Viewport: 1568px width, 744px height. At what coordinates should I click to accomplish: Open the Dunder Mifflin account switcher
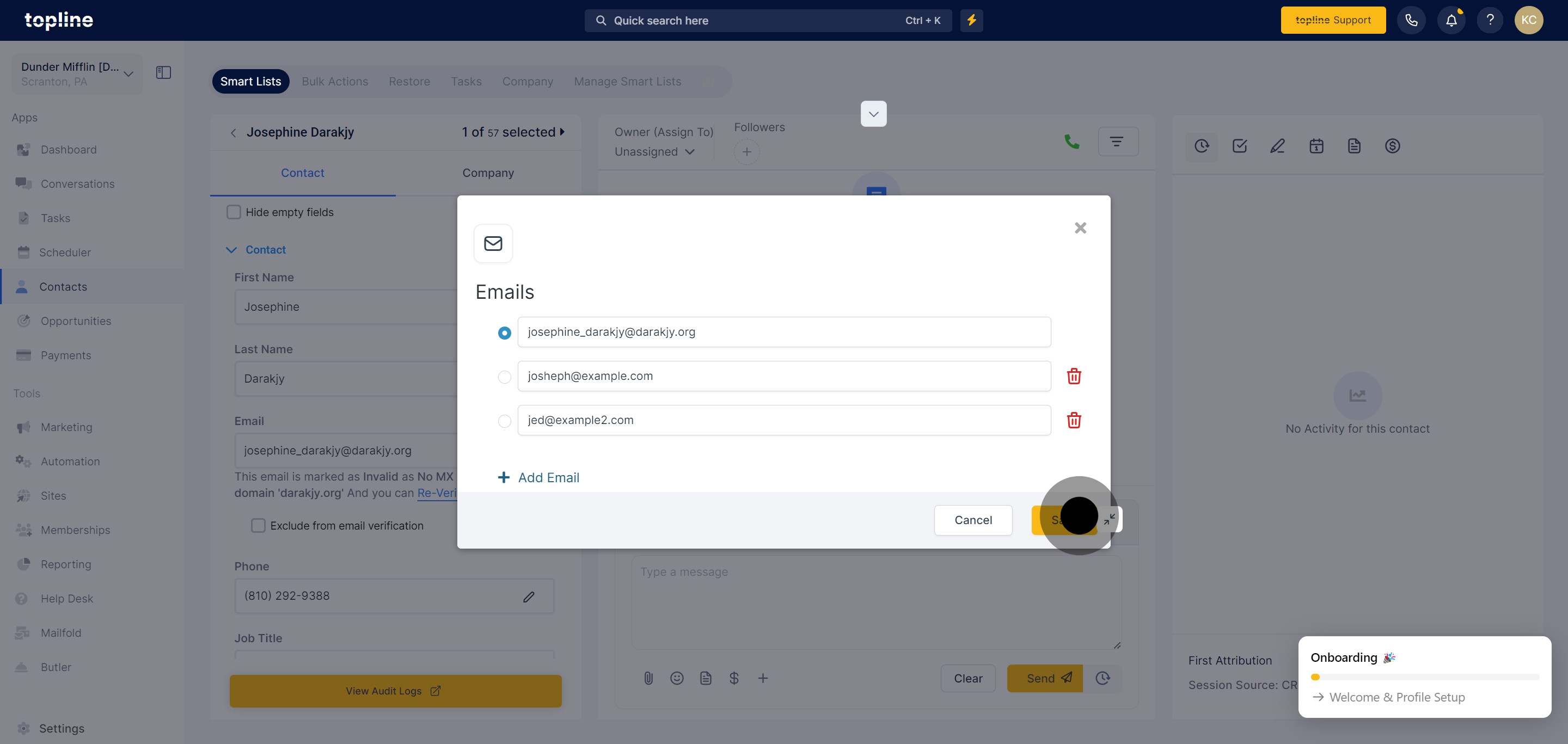77,73
